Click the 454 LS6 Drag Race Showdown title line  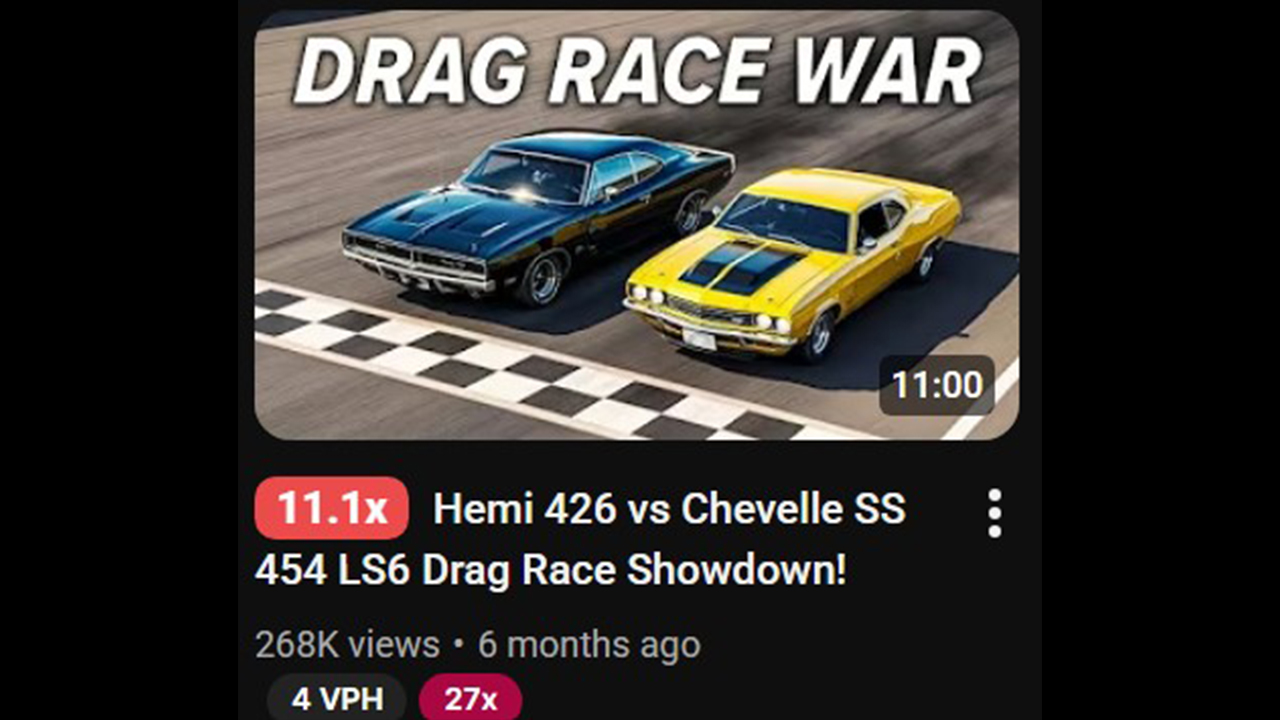(550, 570)
